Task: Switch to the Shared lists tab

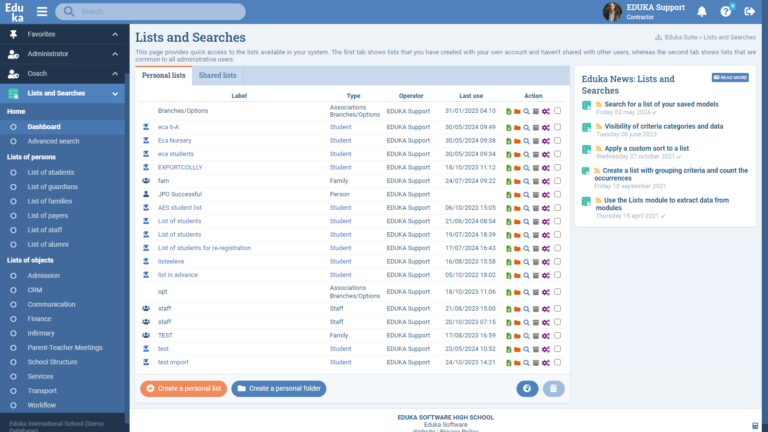Action: tap(217, 75)
